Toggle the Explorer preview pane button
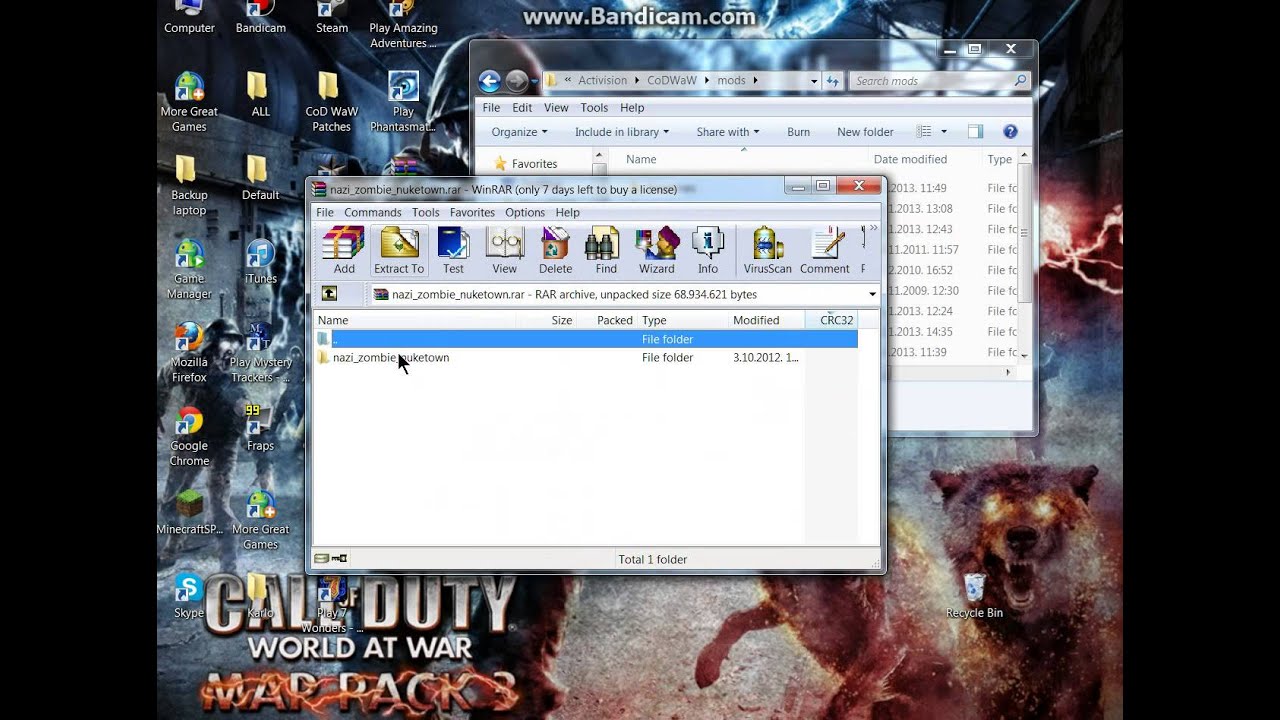Image resolution: width=1280 pixels, height=720 pixels. point(975,132)
